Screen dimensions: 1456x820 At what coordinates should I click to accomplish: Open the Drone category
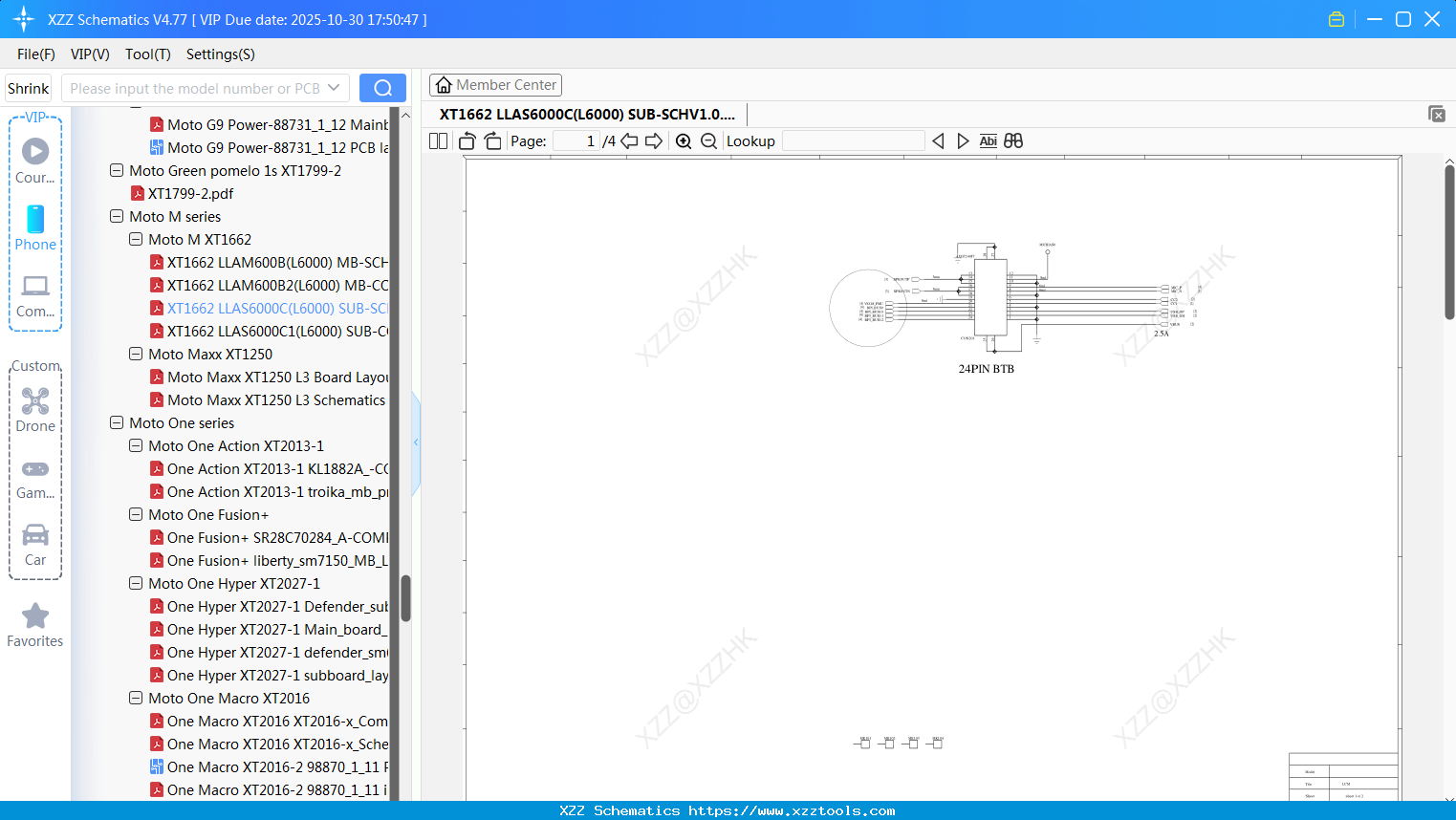(35, 410)
